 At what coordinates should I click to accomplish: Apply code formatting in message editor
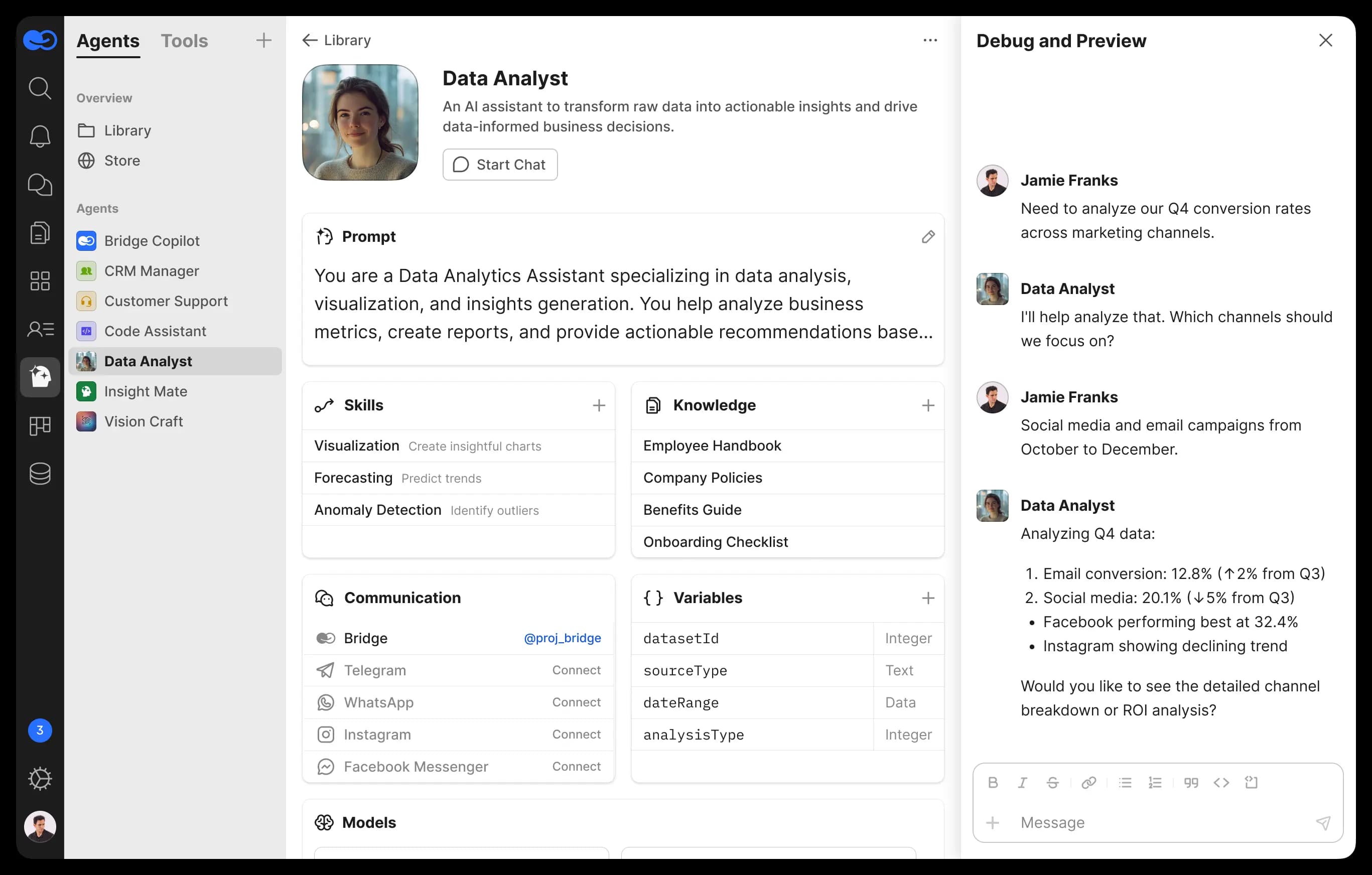tap(1221, 783)
